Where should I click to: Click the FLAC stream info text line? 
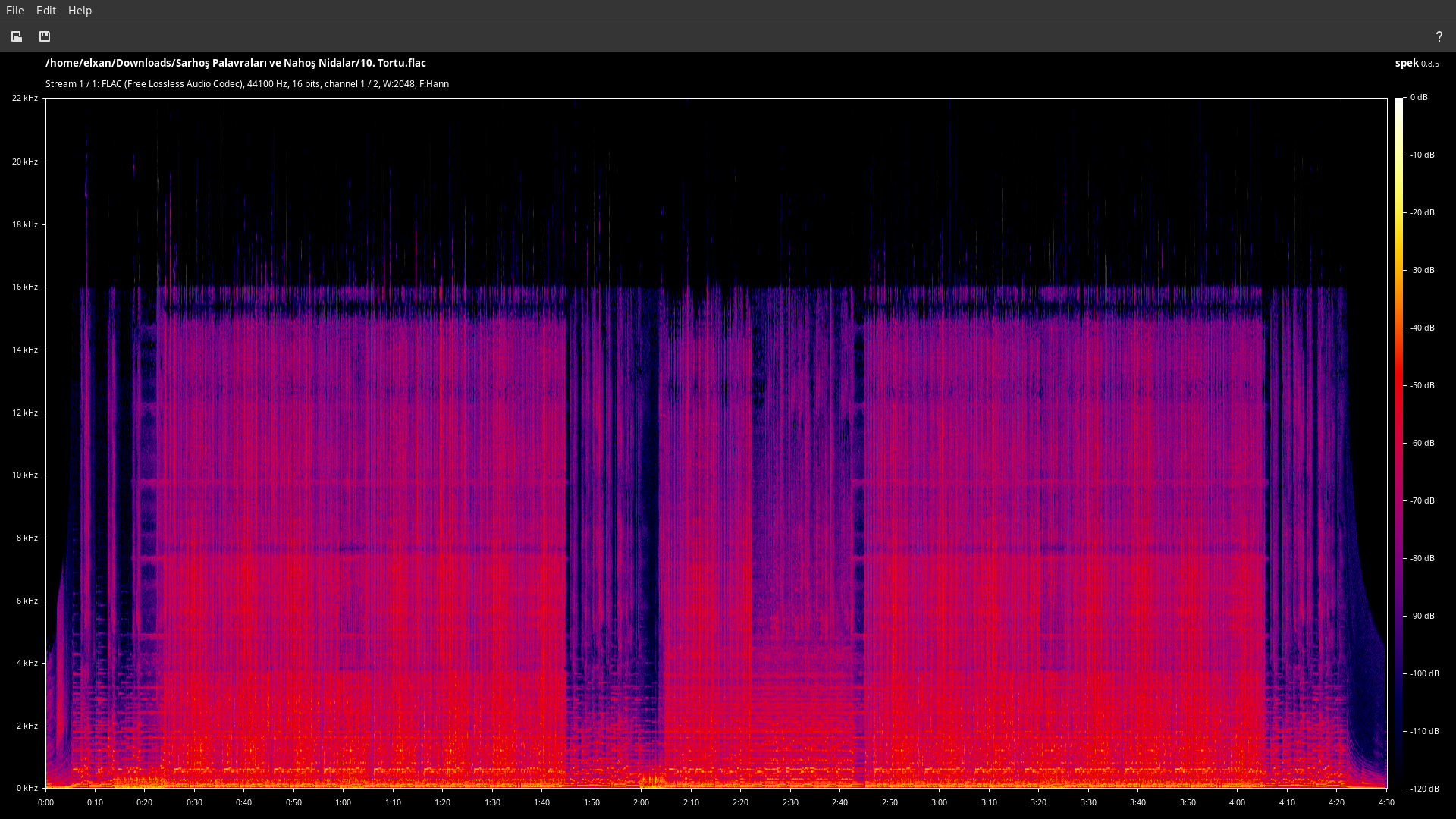click(x=246, y=84)
